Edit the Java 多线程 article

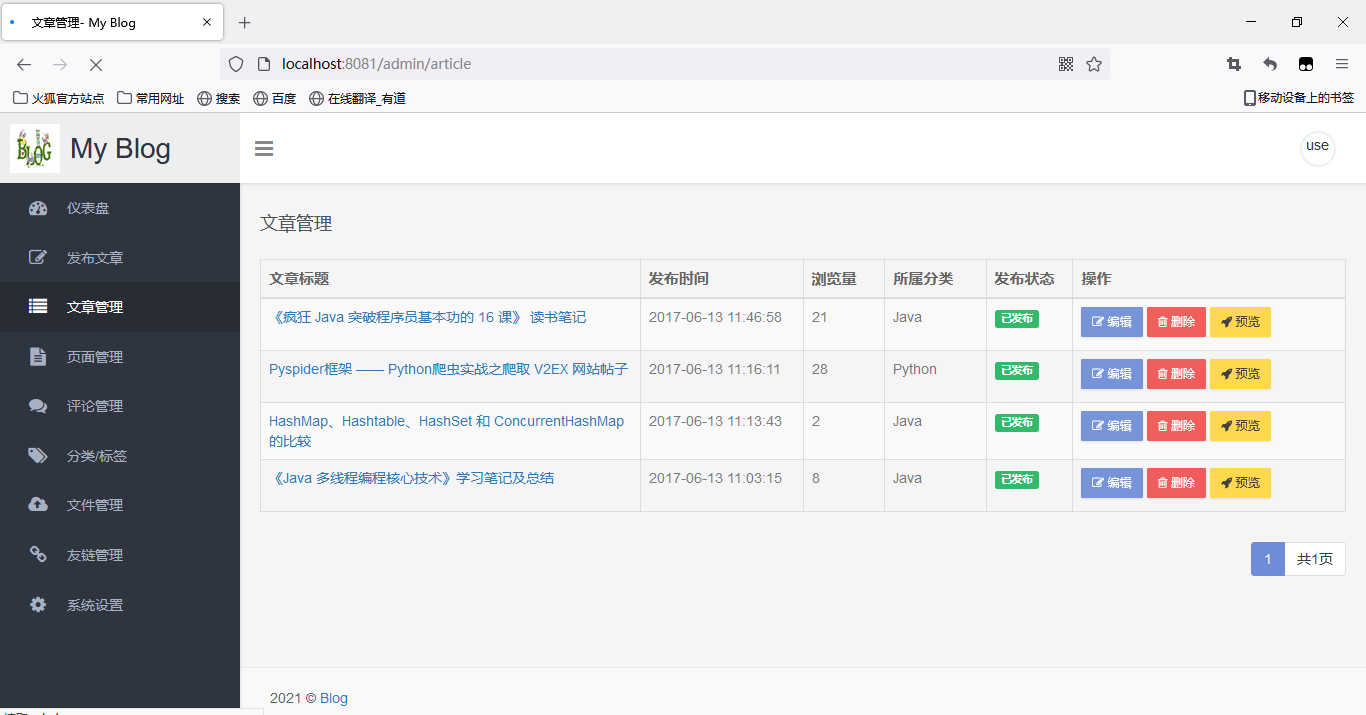(x=1111, y=483)
